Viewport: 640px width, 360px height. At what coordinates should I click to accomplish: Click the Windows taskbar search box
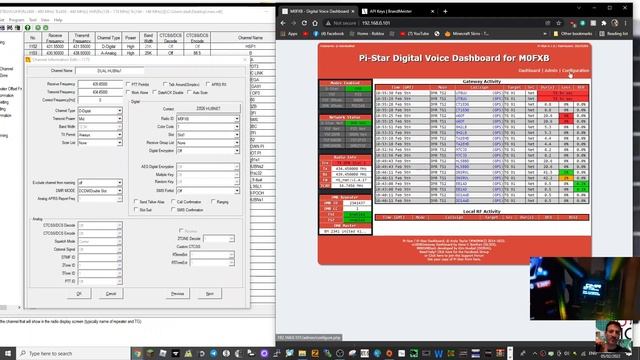pos(73,353)
